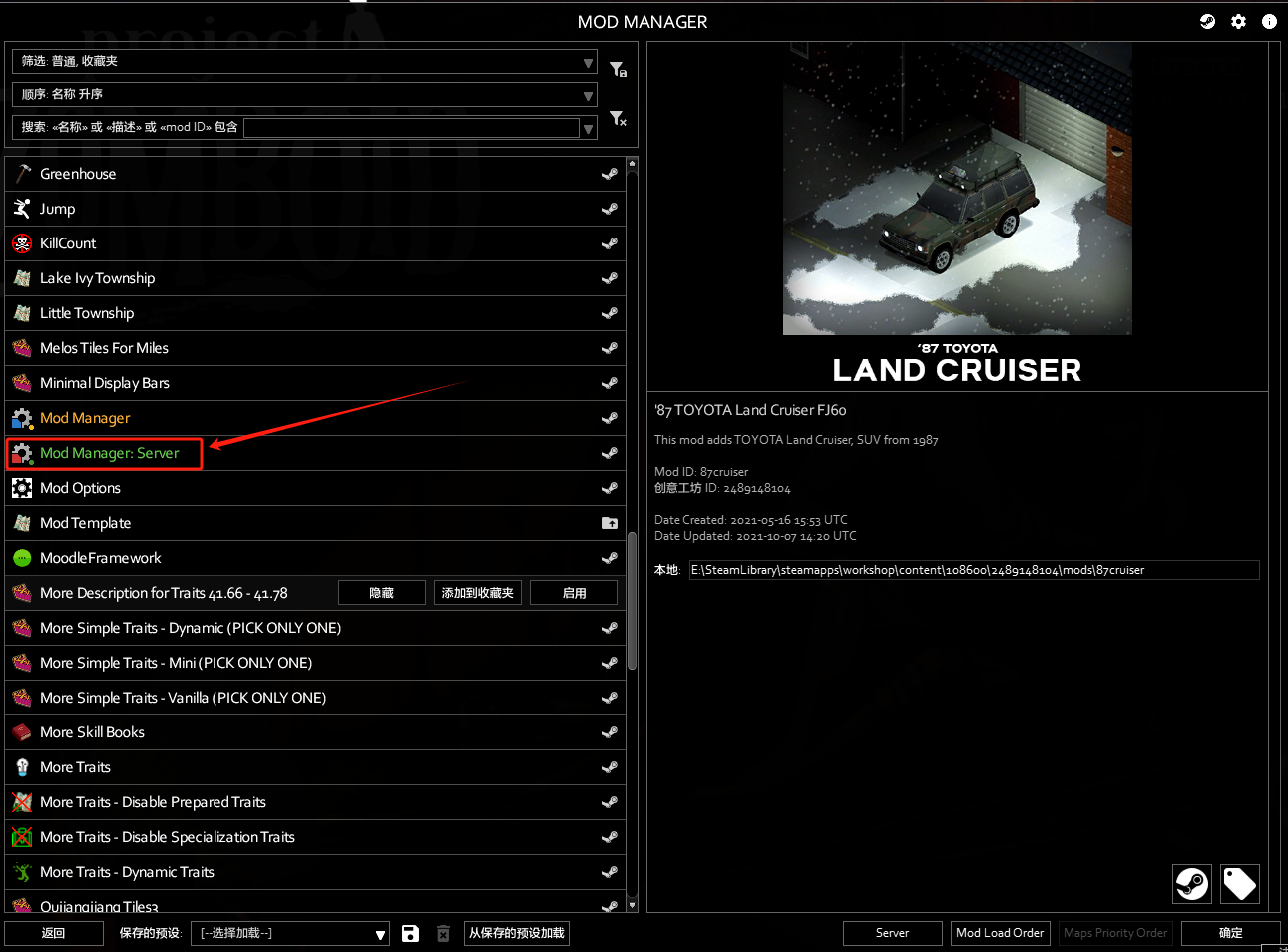Open the filter dropdown 筛选
The height and width of the screenshot is (952, 1288).
305,61
